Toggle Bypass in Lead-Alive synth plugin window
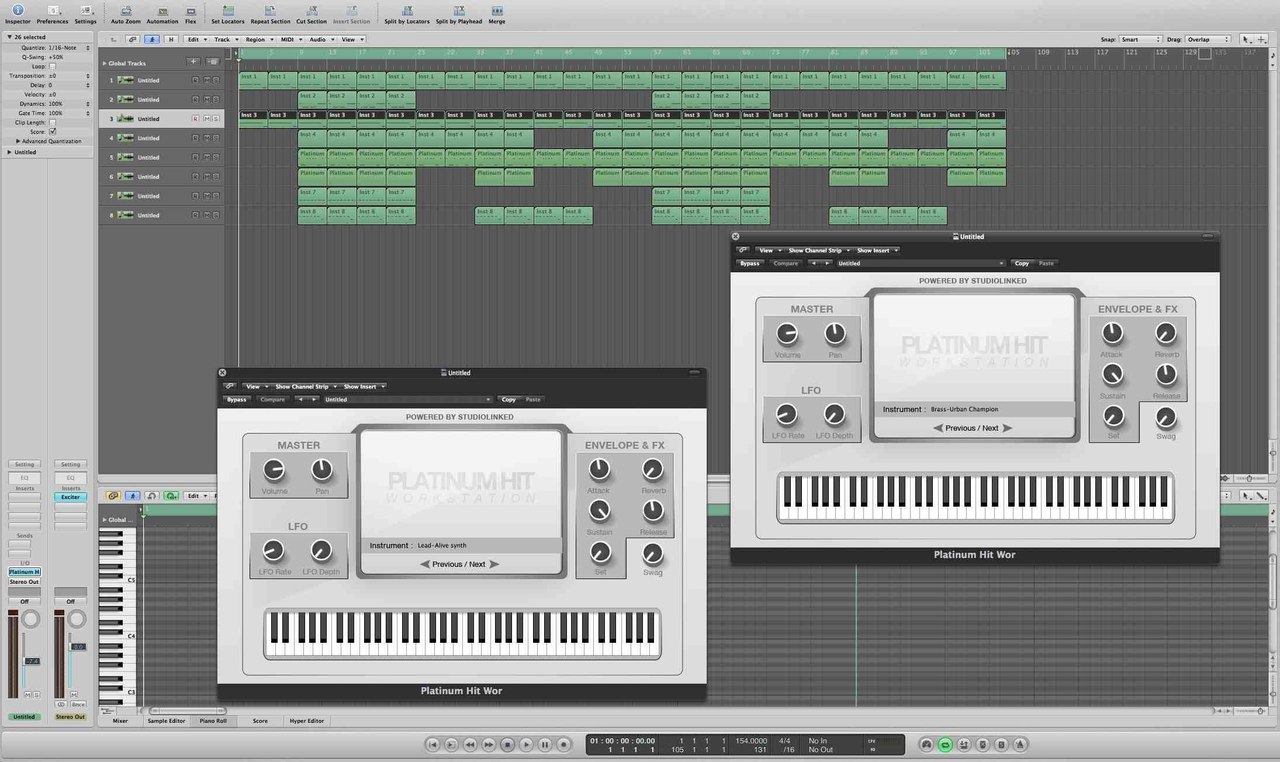 (x=236, y=399)
